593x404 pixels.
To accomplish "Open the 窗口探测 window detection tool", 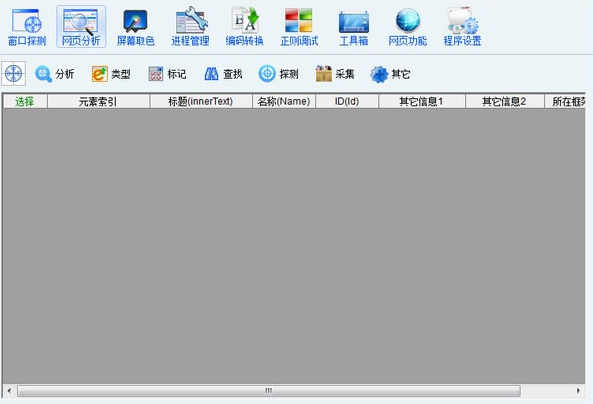I will (x=27, y=27).
